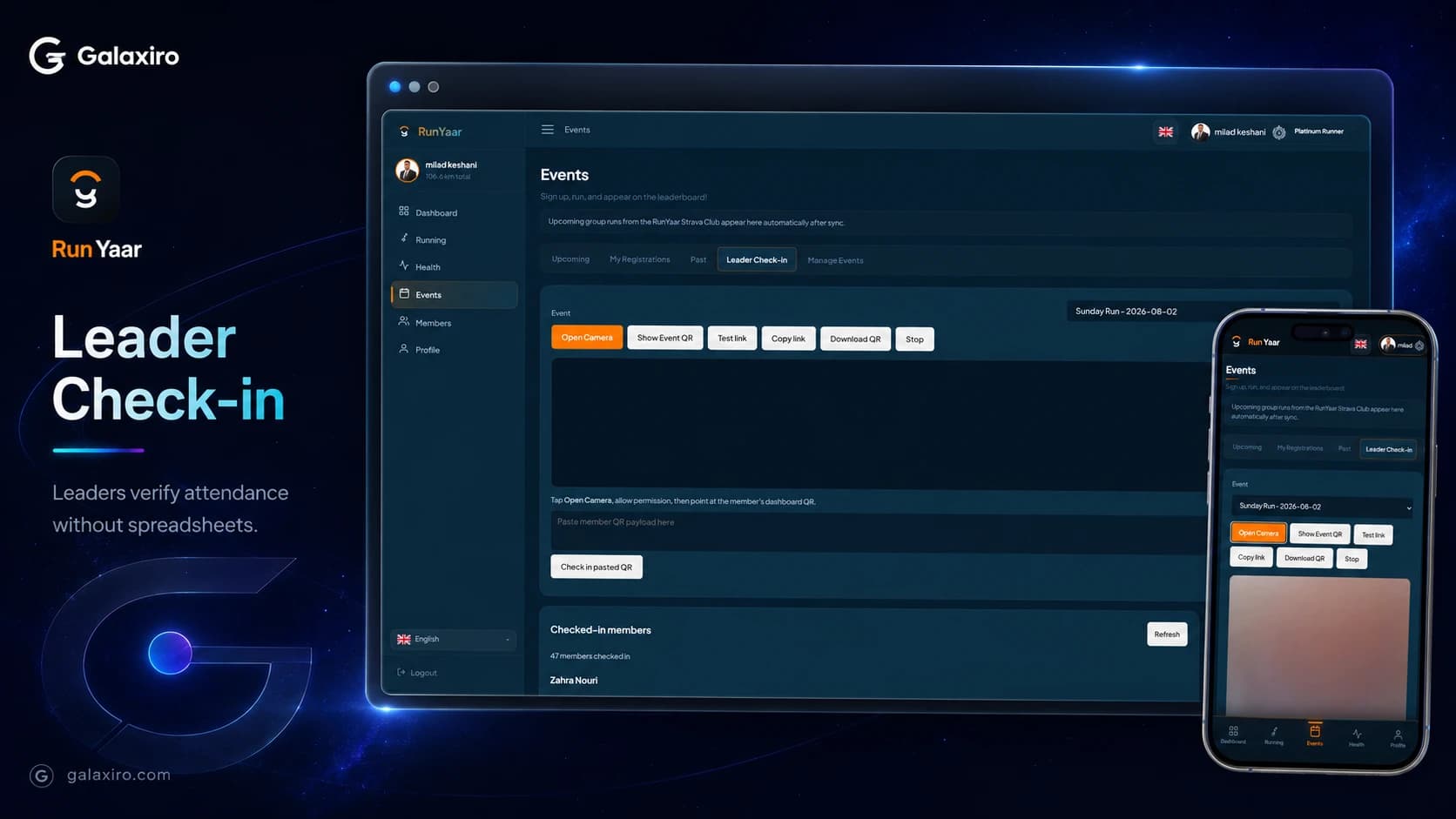
Task: Click the desktop camera preview area
Action: 878,423
